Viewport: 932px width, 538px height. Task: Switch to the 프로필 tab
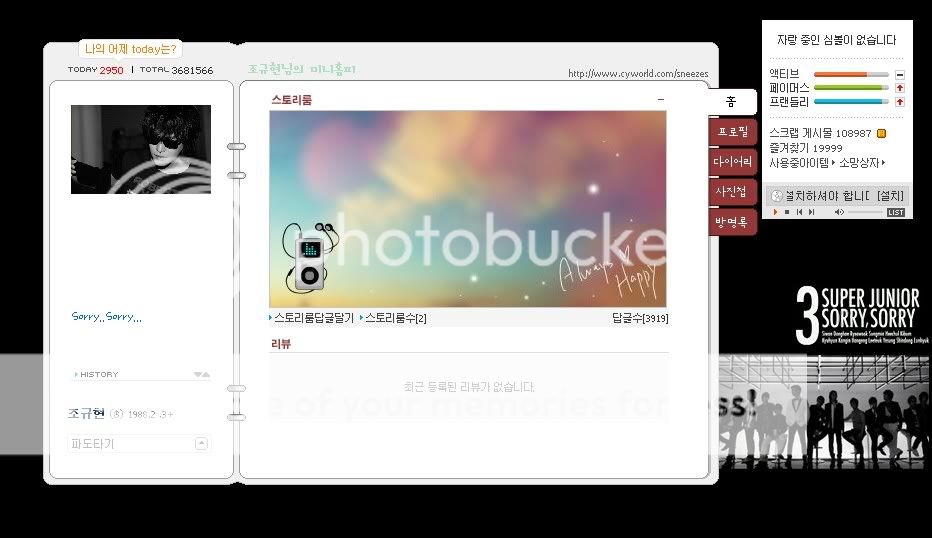[732, 132]
